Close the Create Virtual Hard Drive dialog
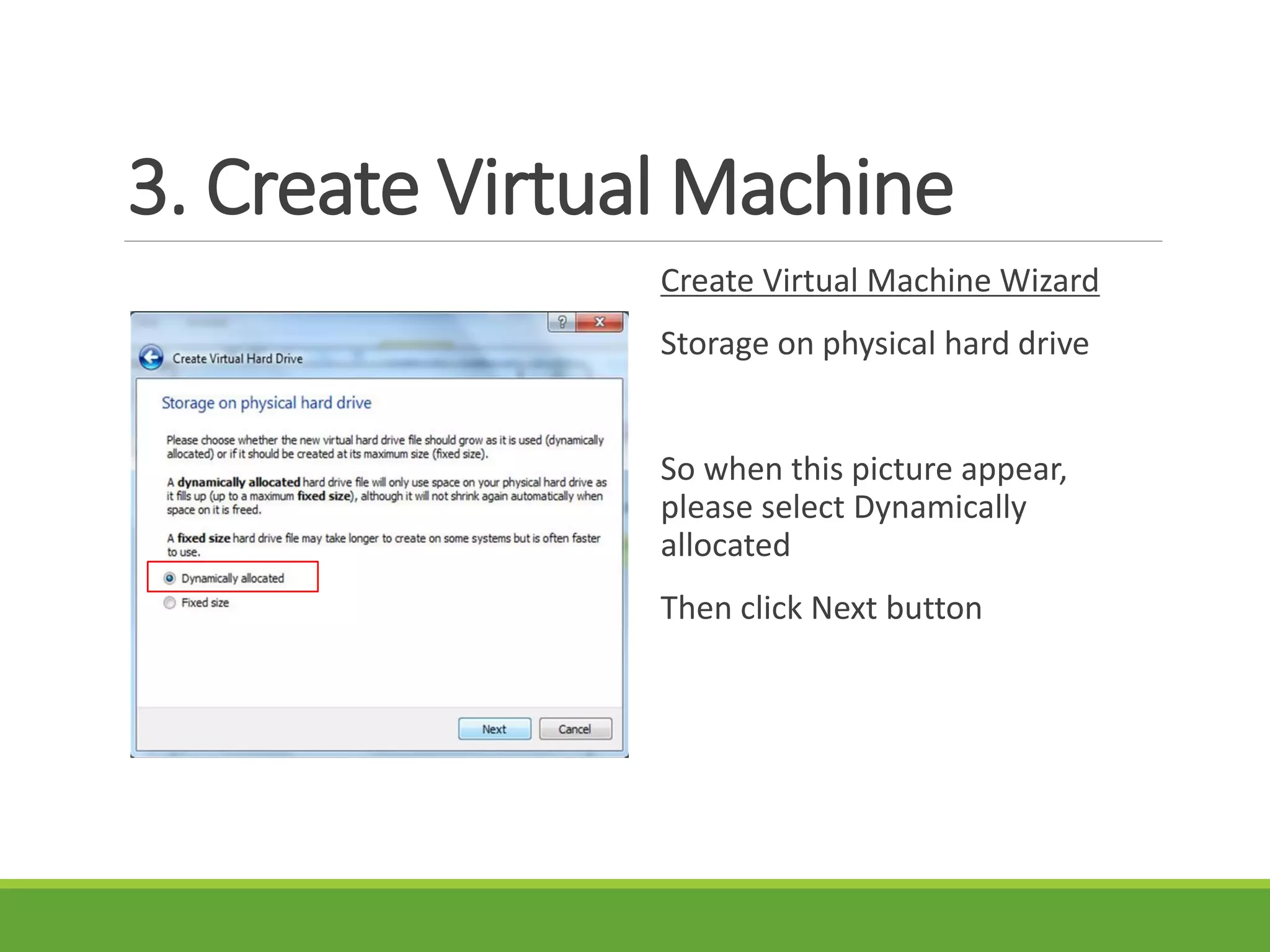Viewport: 1270px width, 952px height. click(599, 322)
